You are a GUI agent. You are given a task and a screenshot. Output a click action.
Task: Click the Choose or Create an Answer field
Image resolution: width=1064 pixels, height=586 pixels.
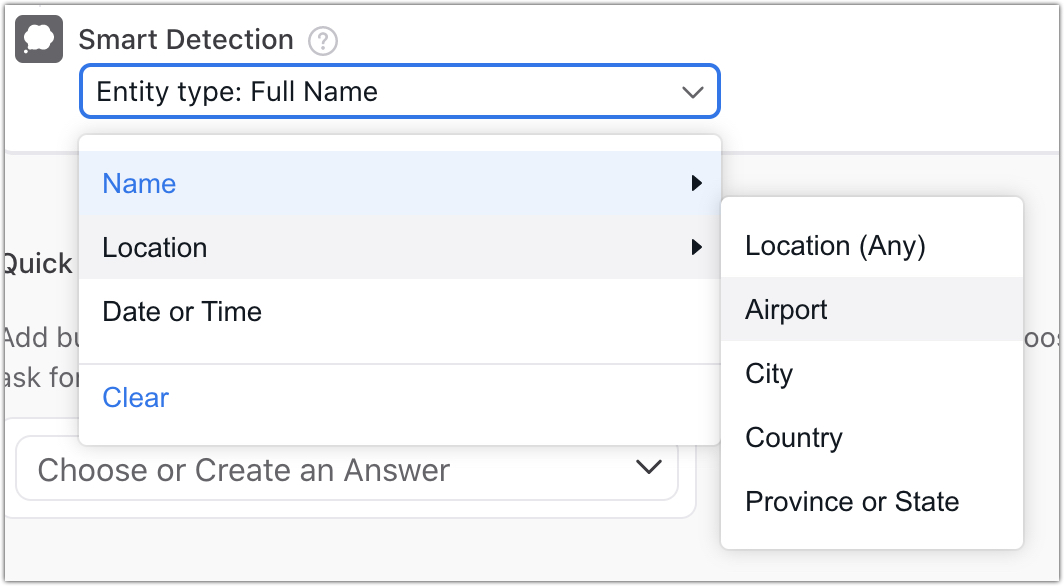(320, 469)
